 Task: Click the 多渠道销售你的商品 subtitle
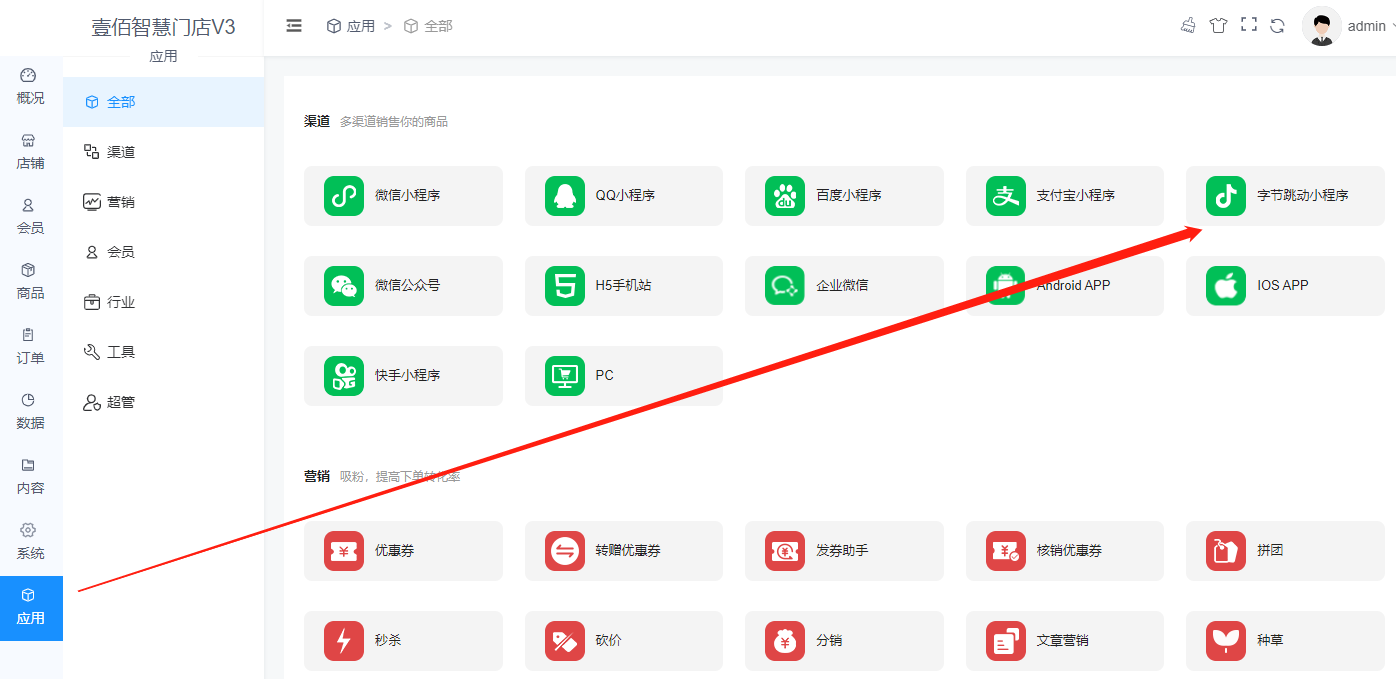click(394, 122)
